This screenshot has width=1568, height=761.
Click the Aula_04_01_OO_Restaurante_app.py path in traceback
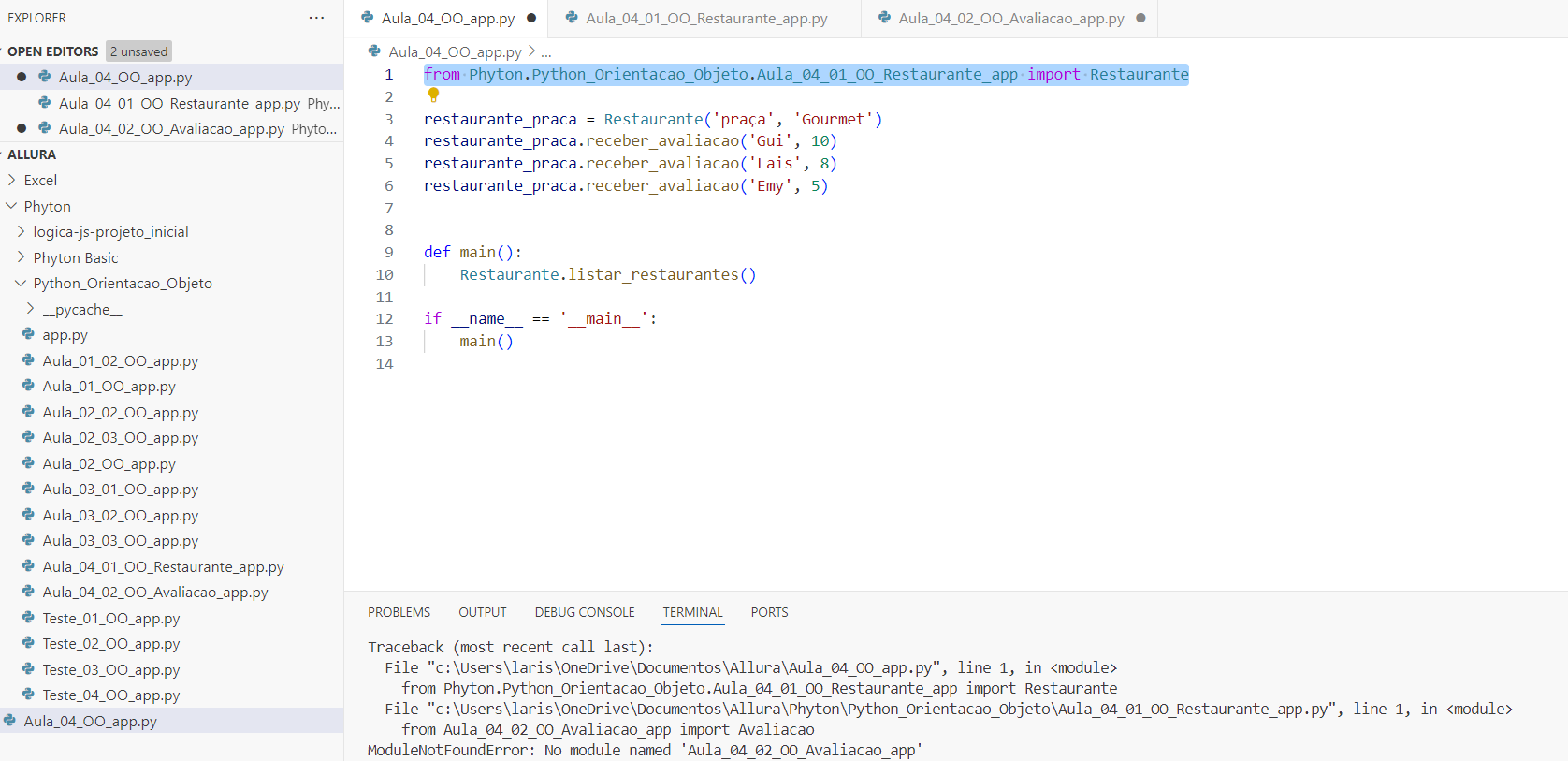click(x=881, y=709)
